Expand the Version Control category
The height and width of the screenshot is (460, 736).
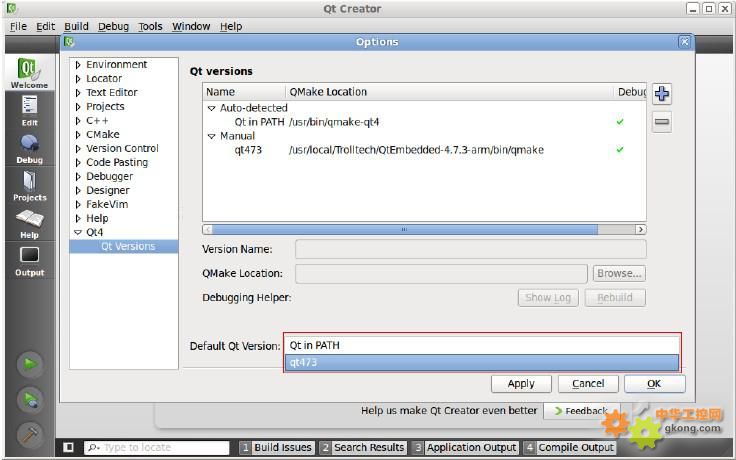pyautogui.click(x=78, y=149)
